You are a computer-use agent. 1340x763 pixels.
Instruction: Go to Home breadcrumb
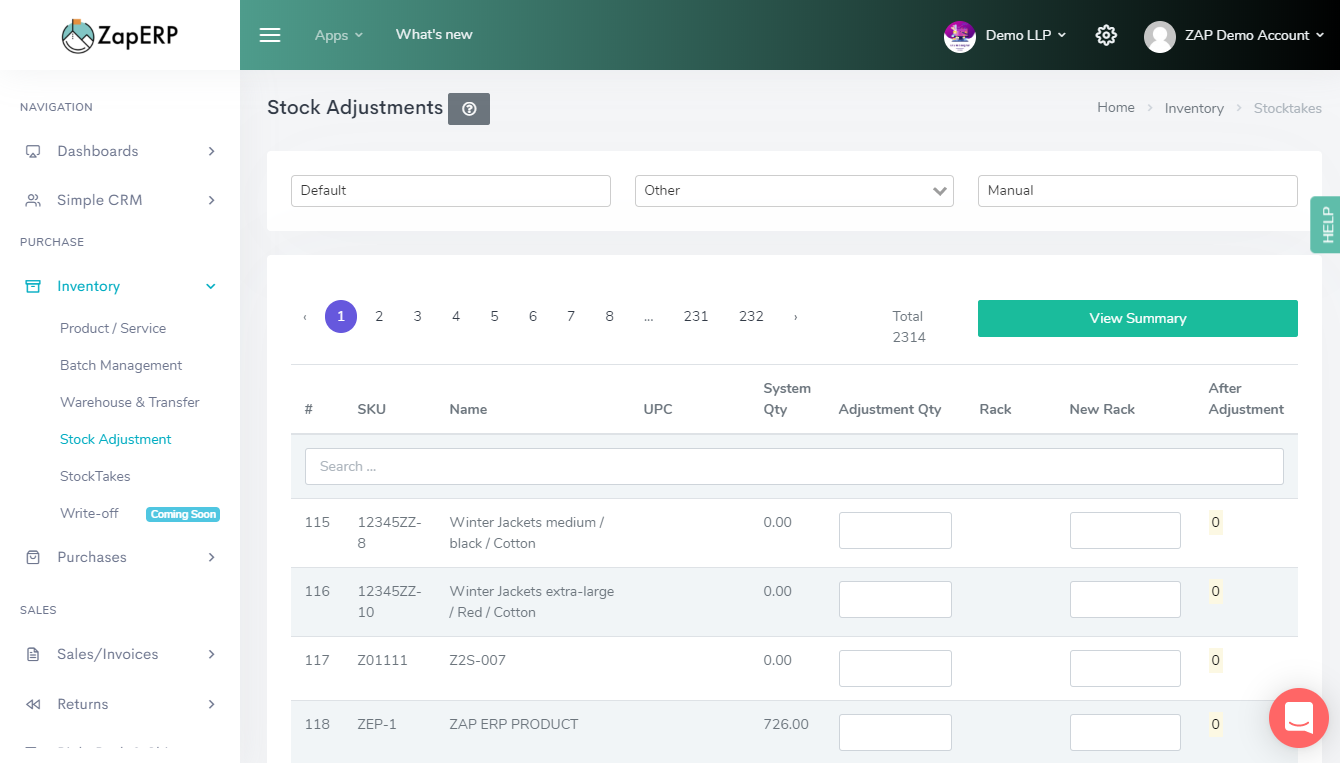pyautogui.click(x=1116, y=107)
